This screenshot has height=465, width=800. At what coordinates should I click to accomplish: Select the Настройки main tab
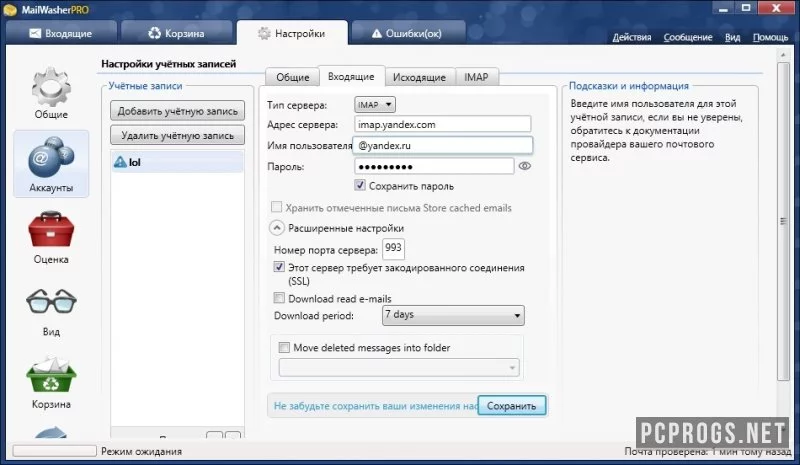click(292, 33)
